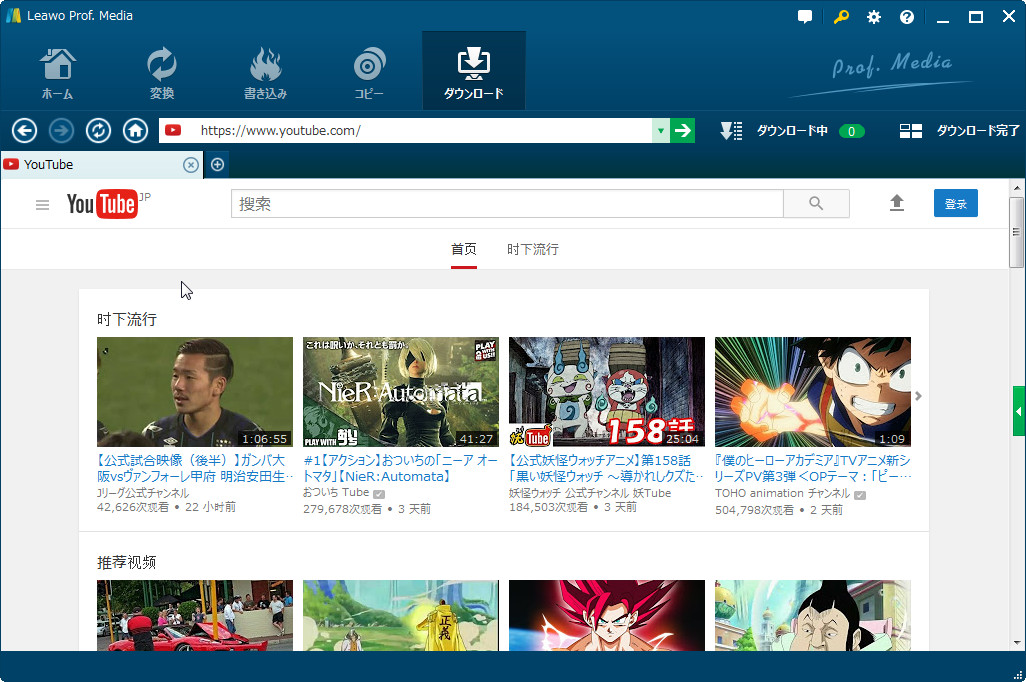Screen dimensions: 1026x682
Task: Open the ガンバ大阪 match video thumbnail
Action: 195,392
